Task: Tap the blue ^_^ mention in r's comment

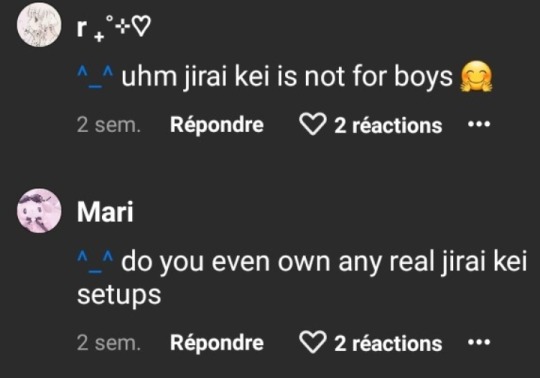Action: tap(95, 77)
